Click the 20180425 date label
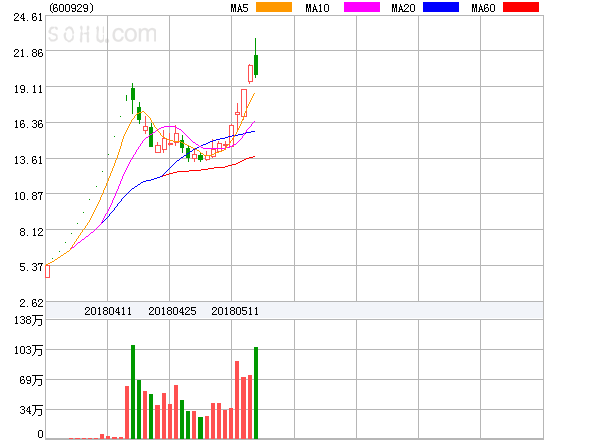 tap(172, 311)
